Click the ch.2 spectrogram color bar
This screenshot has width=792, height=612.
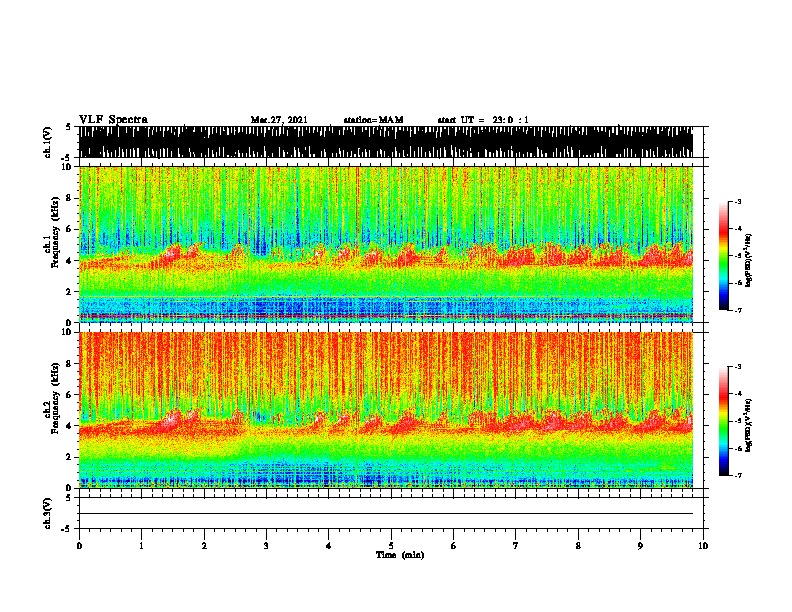coord(724,421)
